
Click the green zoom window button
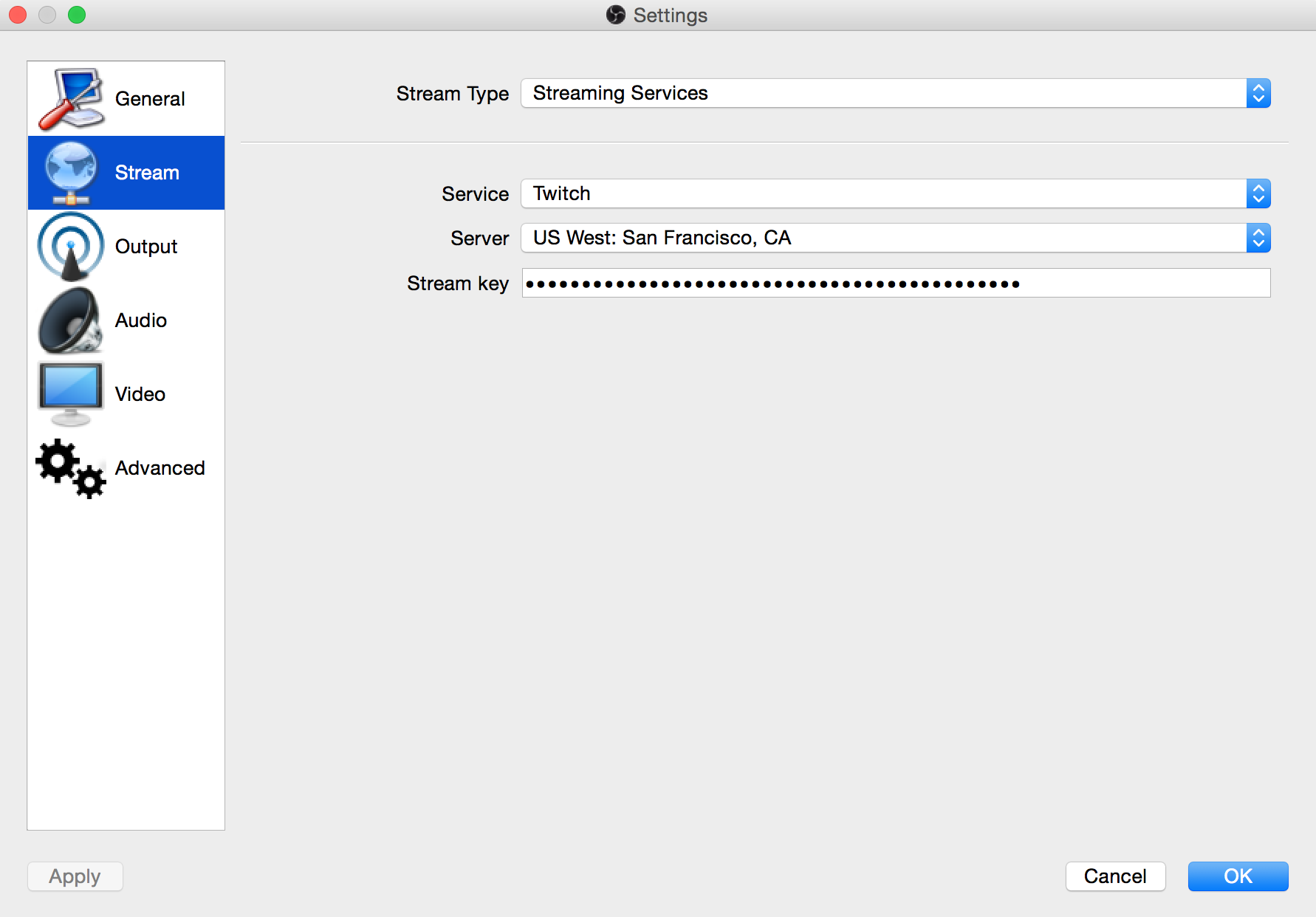[77, 15]
